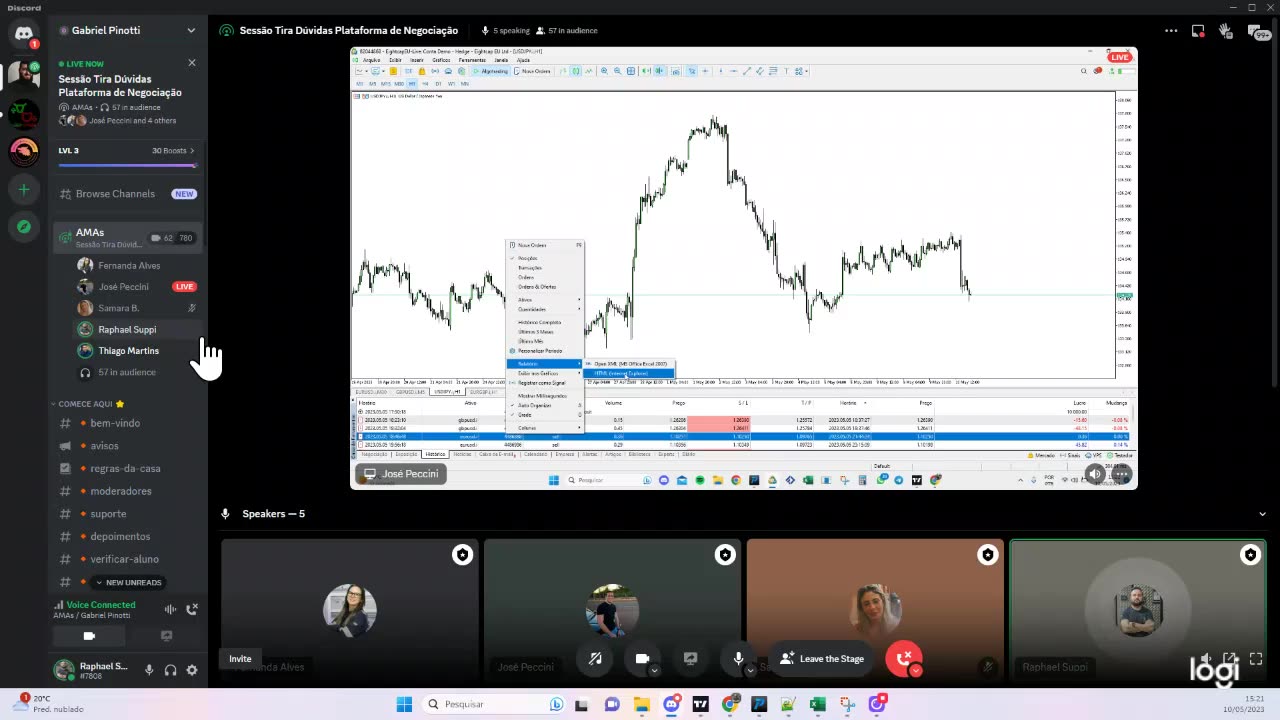The image size is (1280, 720).
Task: Click the share screen button in the stage controls
Action: [690, 659]
